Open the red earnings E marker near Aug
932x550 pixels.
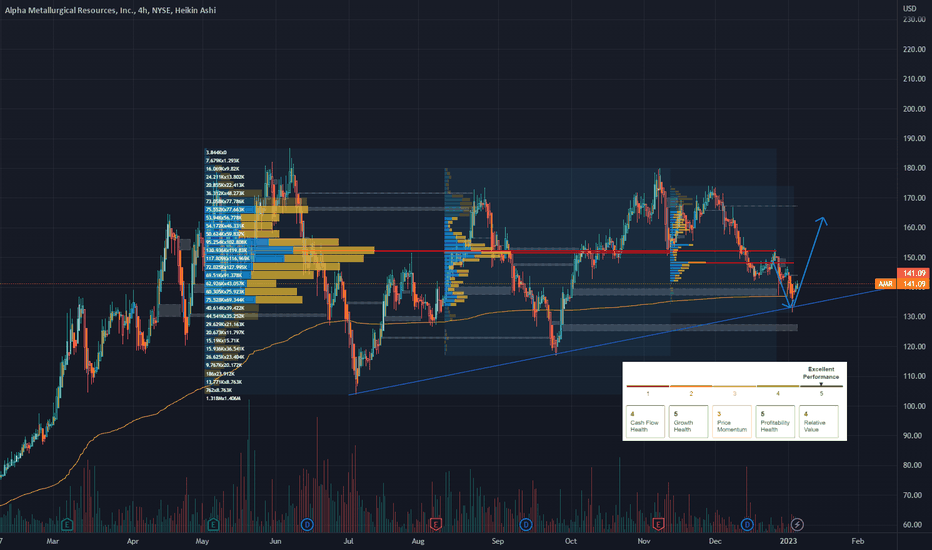[436, 524]
